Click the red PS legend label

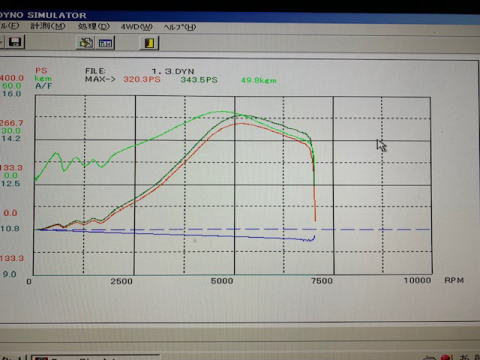[x=41, y=71]
